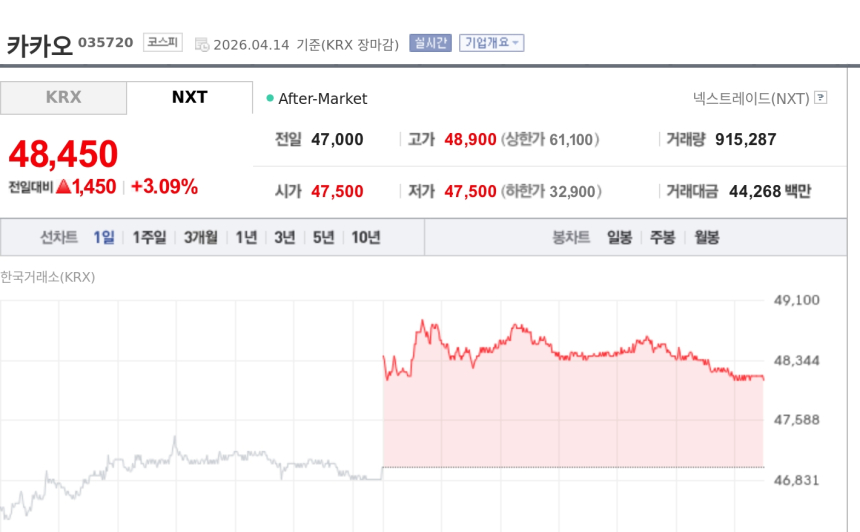Switch to 주봉 weekly candle chart
This screenshot has height=532, width=860.
point(662,237)
